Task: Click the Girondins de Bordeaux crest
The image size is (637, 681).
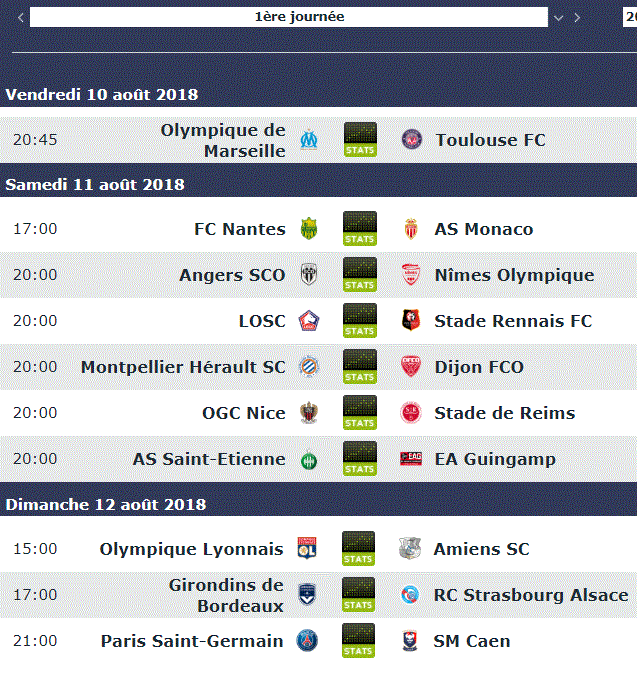Action: coord(307,595)
